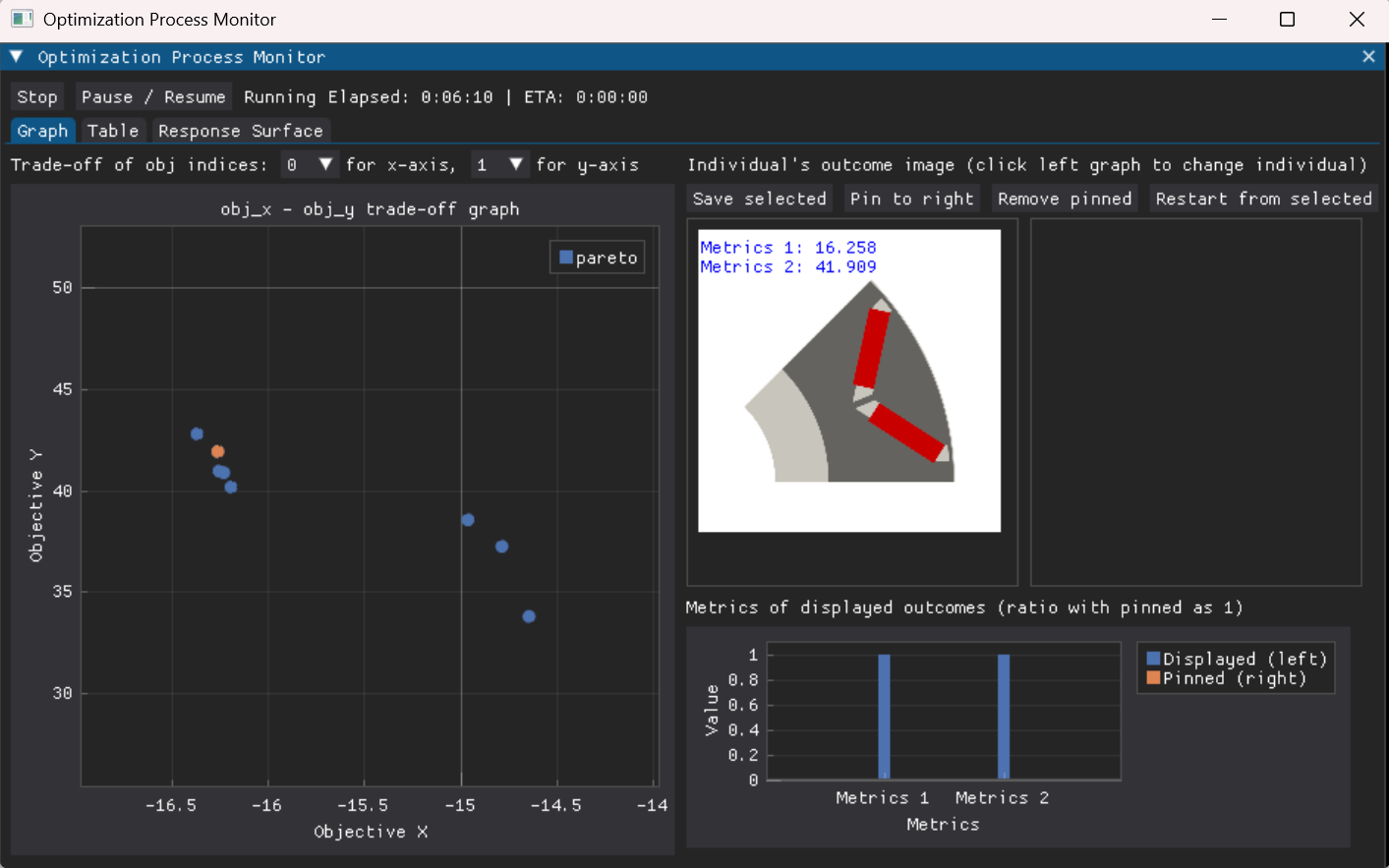Click the 'Metrics 1: 16.258' text

pos(788,248)
